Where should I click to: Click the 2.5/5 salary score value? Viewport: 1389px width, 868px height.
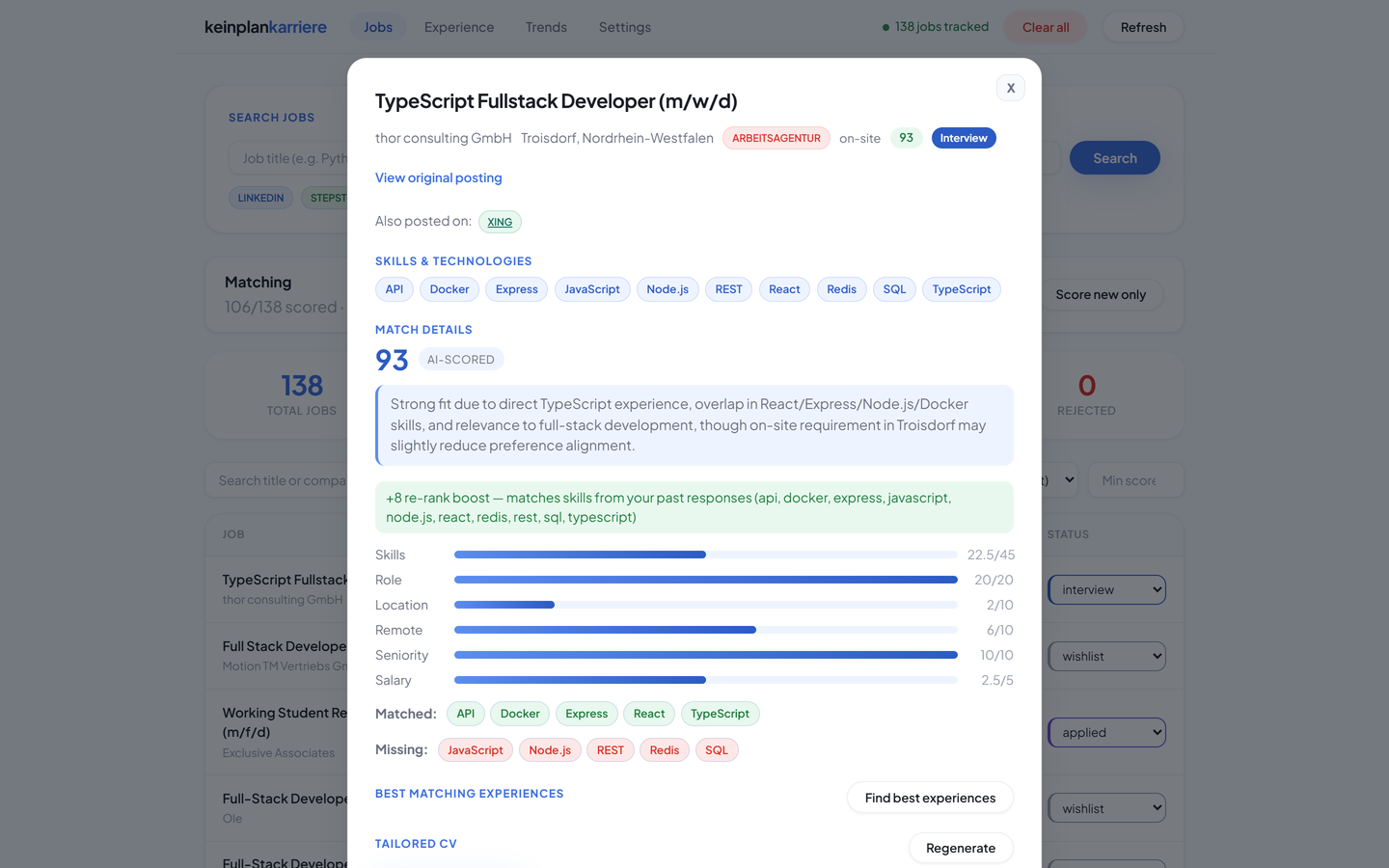pyautogui.click(x=997, y=680)
